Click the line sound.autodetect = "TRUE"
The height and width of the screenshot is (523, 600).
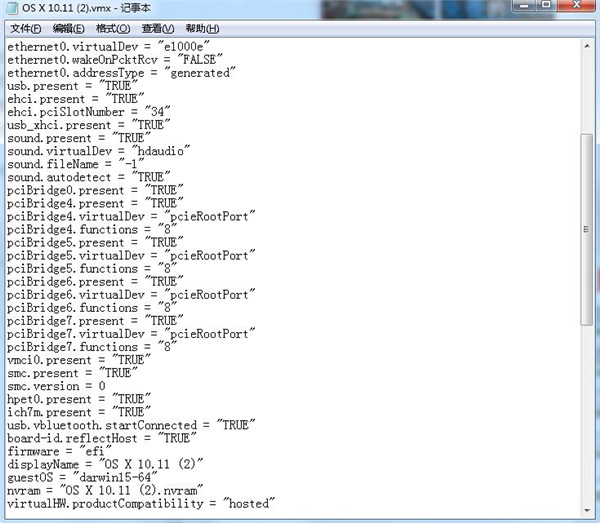(x=89, y=177)
